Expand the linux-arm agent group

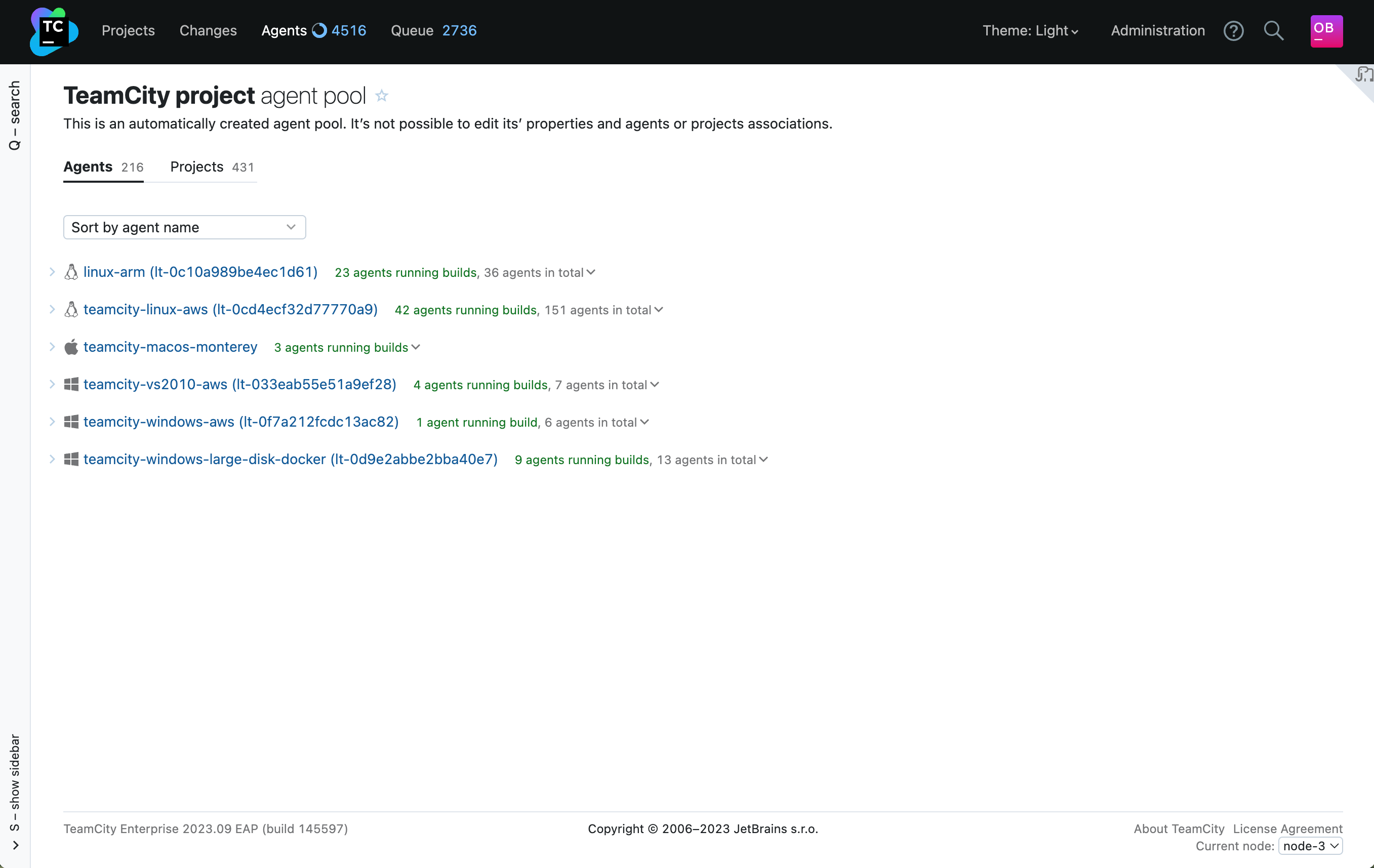(52, 272)
